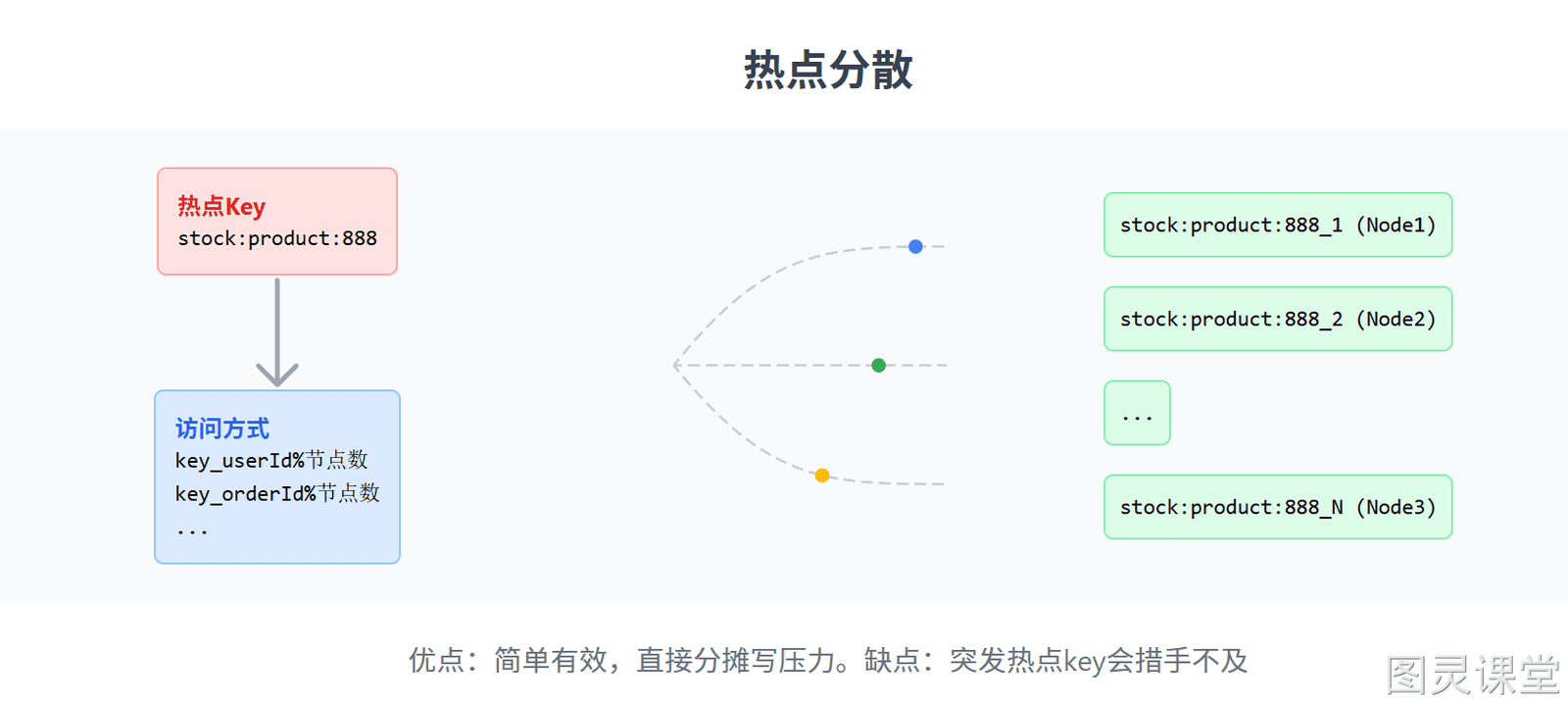Click the 优点 缺点 caption text

(828, 660)
